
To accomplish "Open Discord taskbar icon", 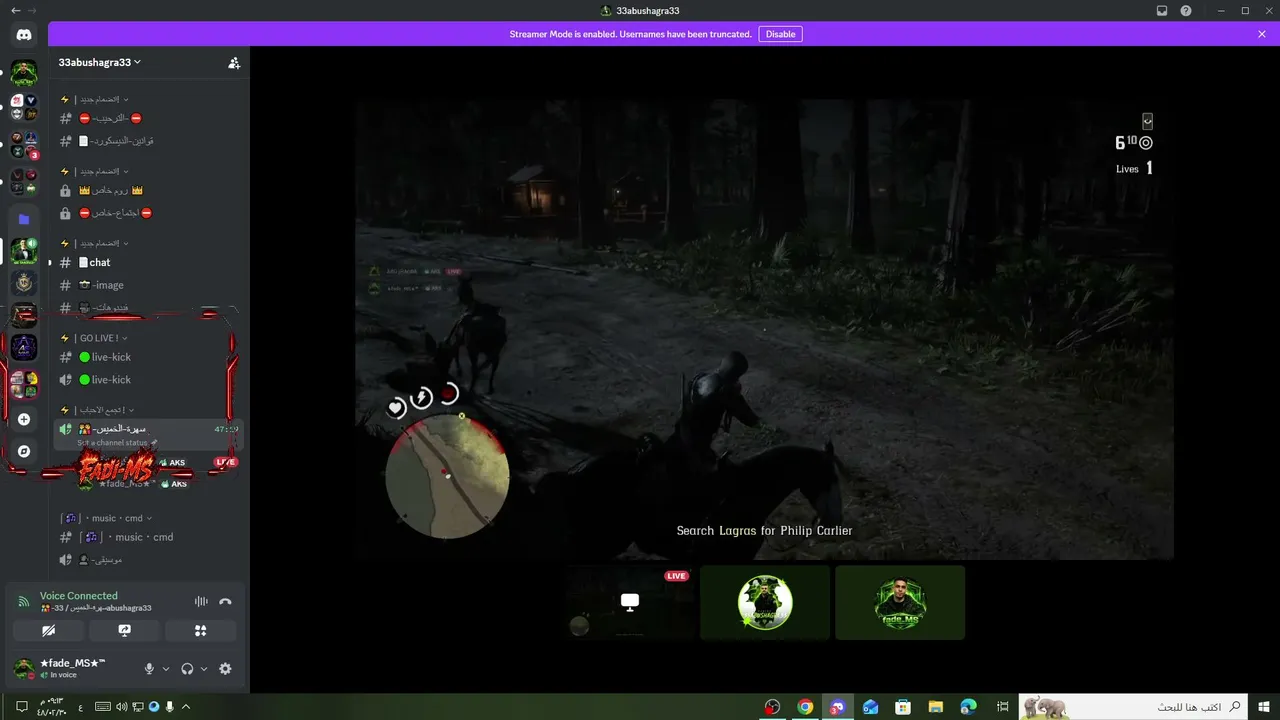I will coord(837,707).
